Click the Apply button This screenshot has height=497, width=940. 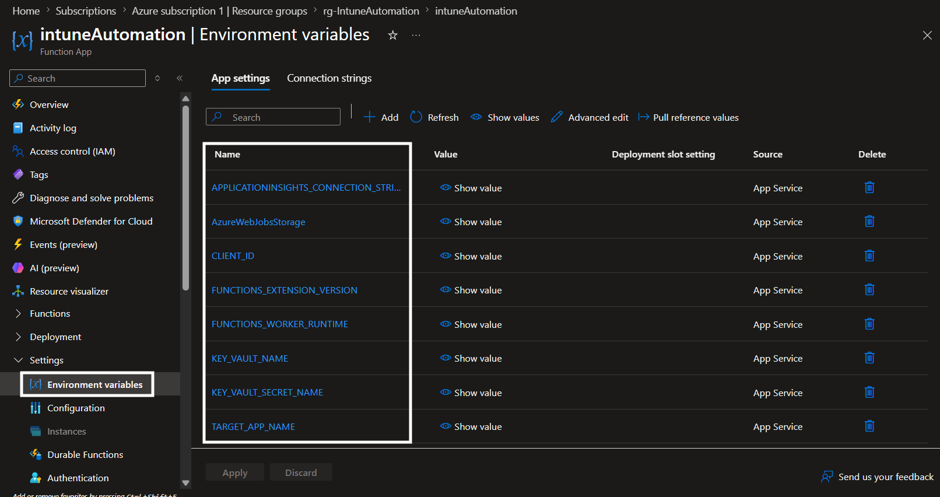coord(235,472)
